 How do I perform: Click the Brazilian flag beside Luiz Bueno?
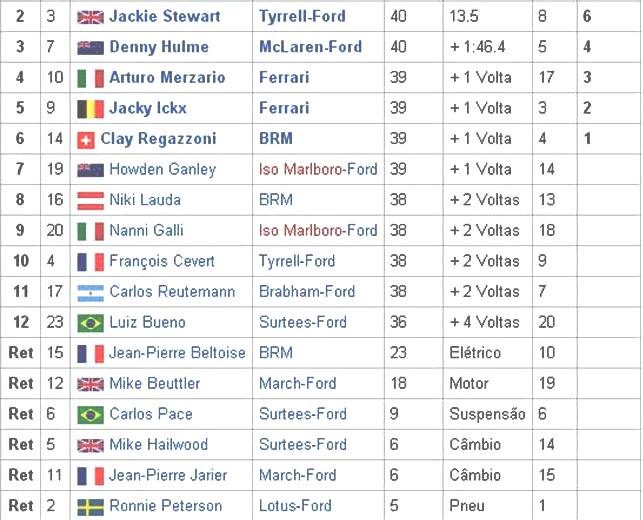click(x=90, y=323)
